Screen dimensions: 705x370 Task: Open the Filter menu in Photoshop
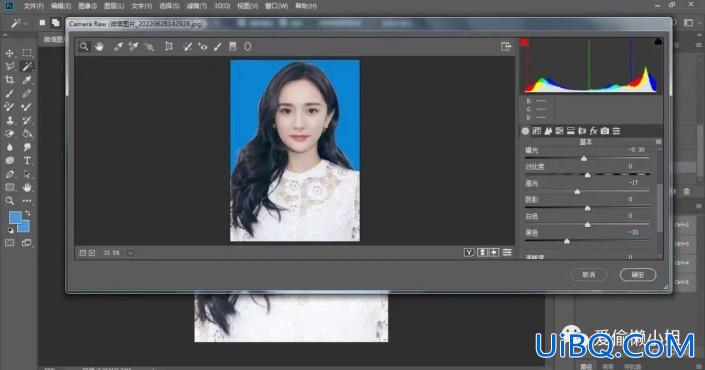[x=196, y=6]
